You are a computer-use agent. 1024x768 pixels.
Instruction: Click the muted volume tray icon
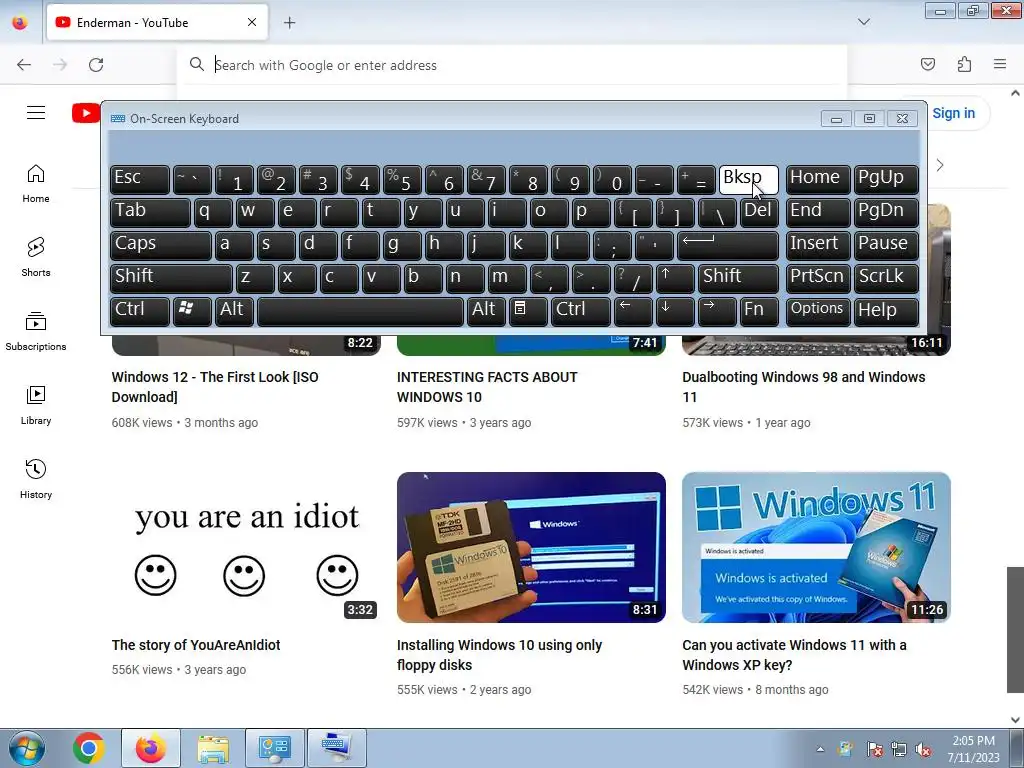click(923, 749)
